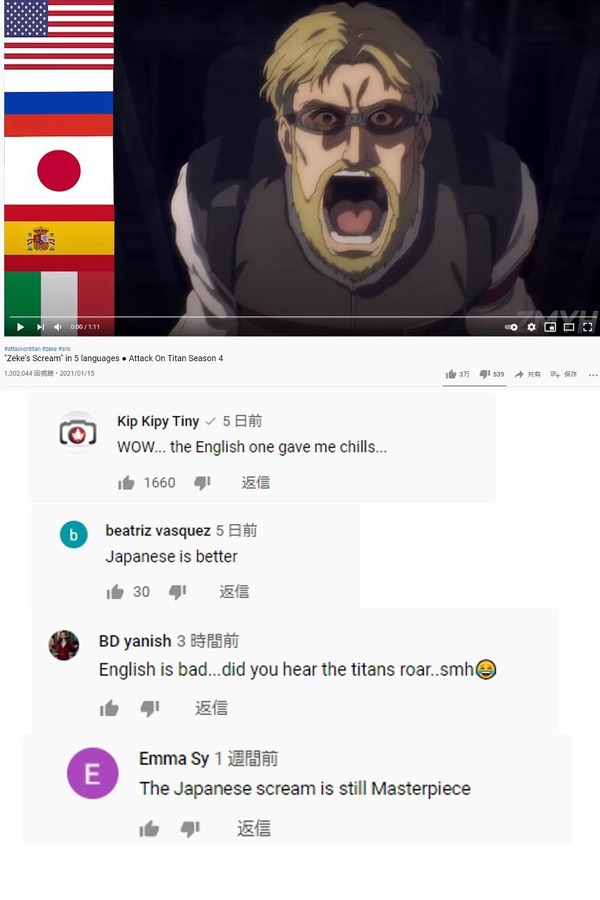Open video settings gear
Screen dimensions: 600x900
click(x=531, y=327)
